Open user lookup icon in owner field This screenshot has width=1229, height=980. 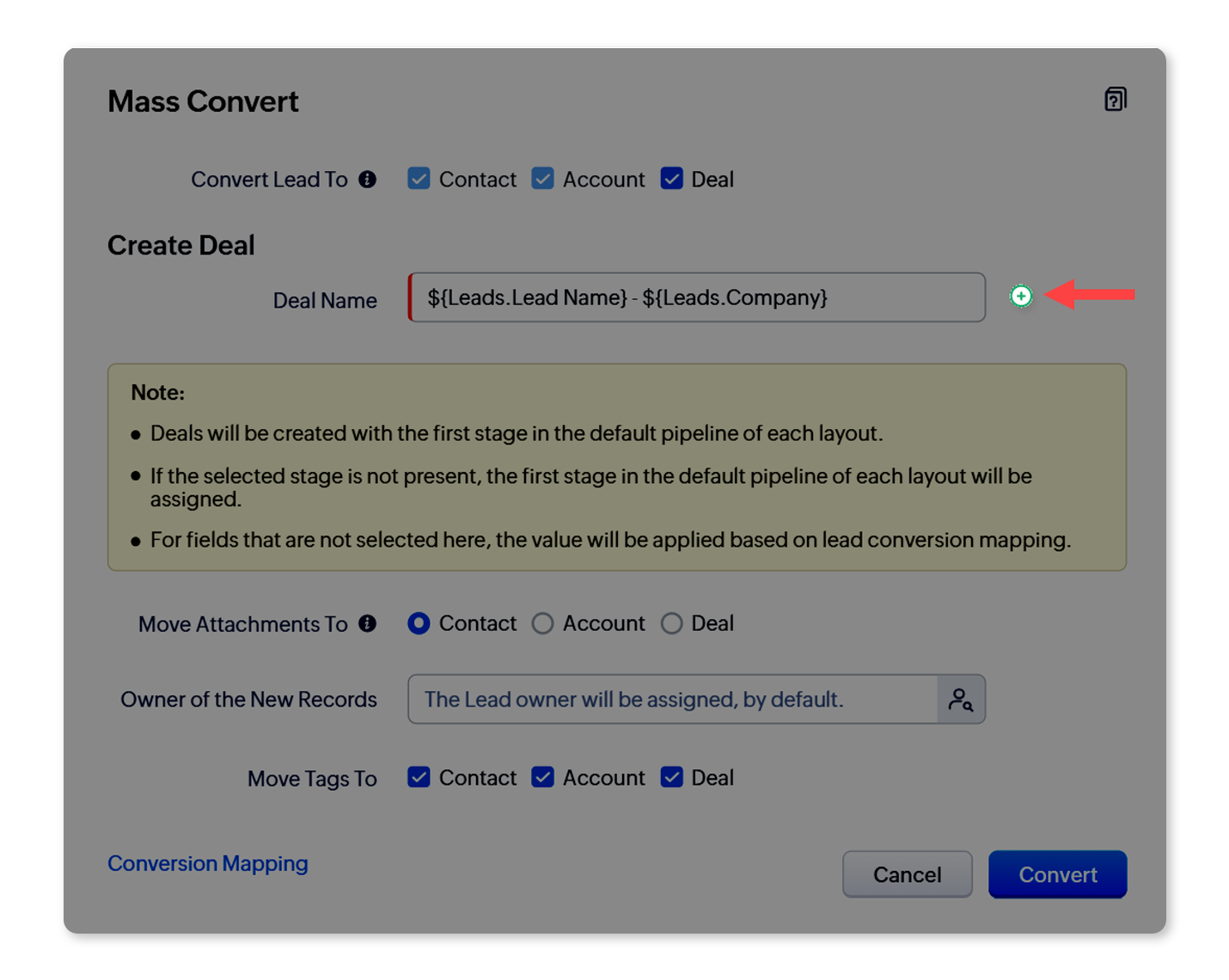[961, 700]
